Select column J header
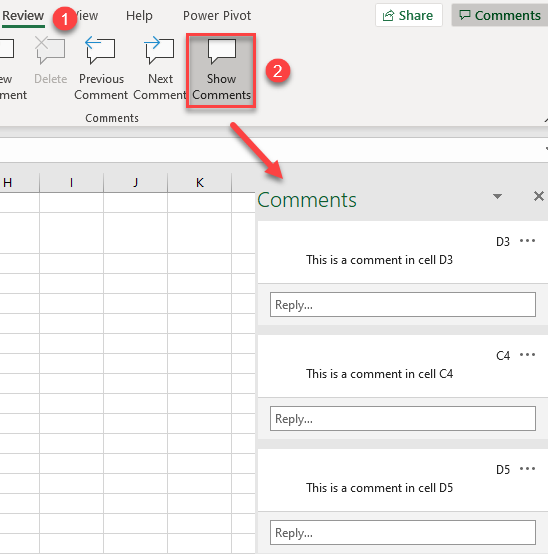 tap(135, 183)
